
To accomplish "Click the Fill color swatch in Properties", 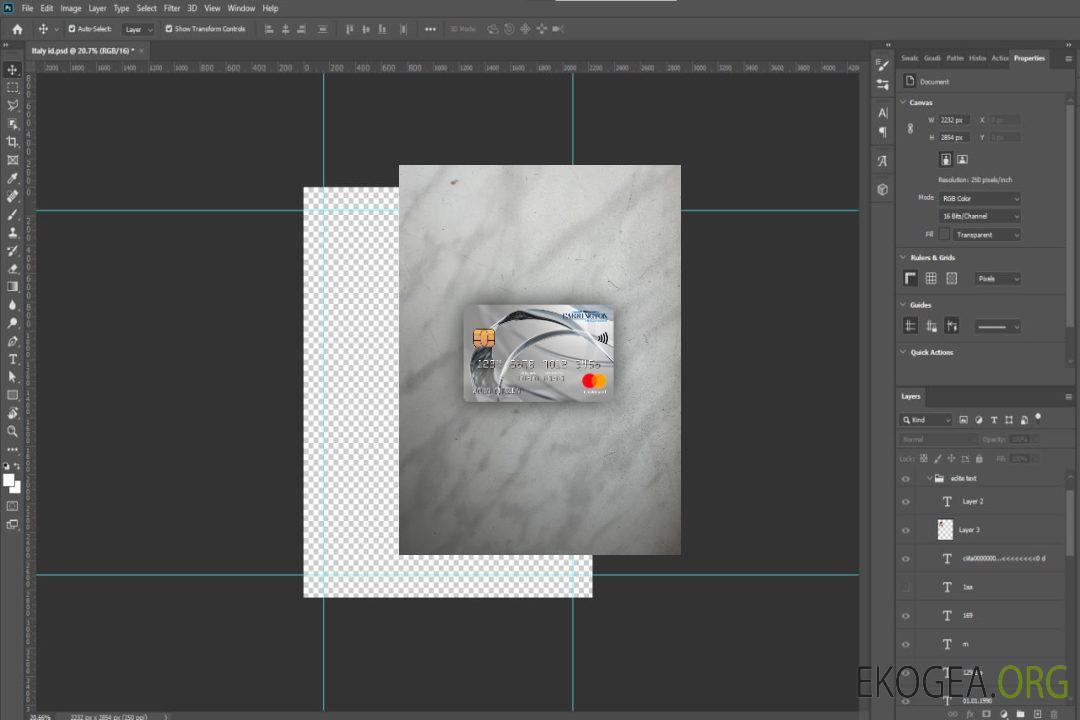I will (x=944, y=235).
